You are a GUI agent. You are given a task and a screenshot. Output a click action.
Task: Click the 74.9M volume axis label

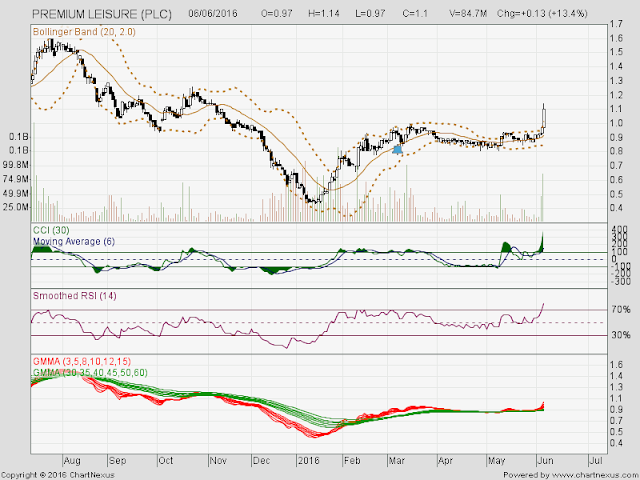click(x=18, y=179)
